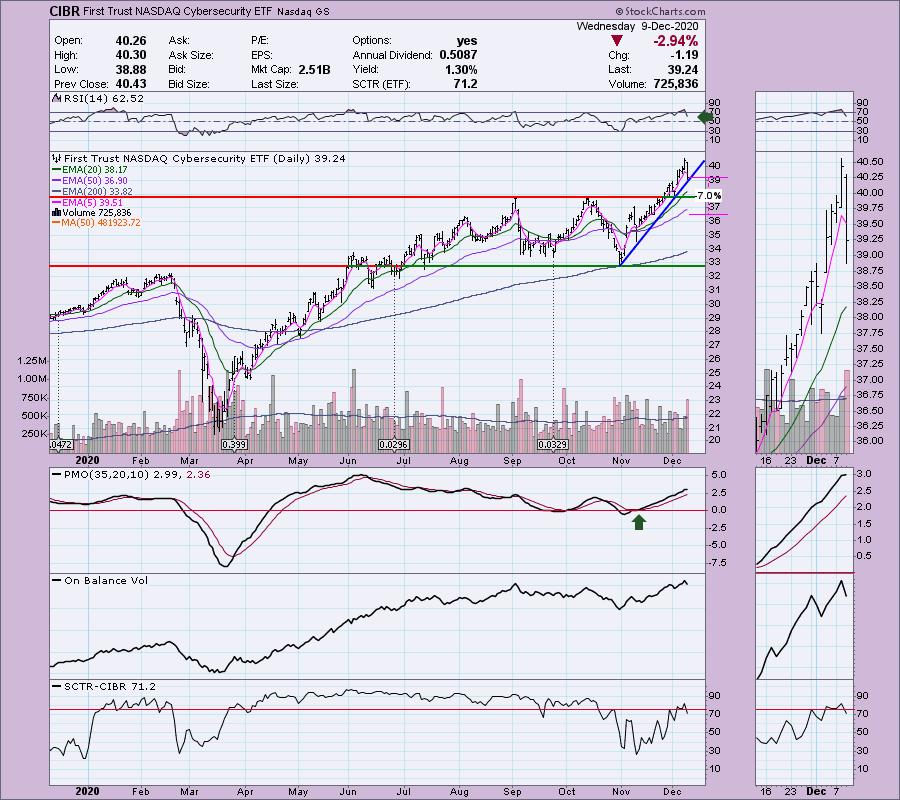The height and width of the screenshot is (800, 900).
Task: Click the Ask Size label in the quote table
Action: point(191,55)
